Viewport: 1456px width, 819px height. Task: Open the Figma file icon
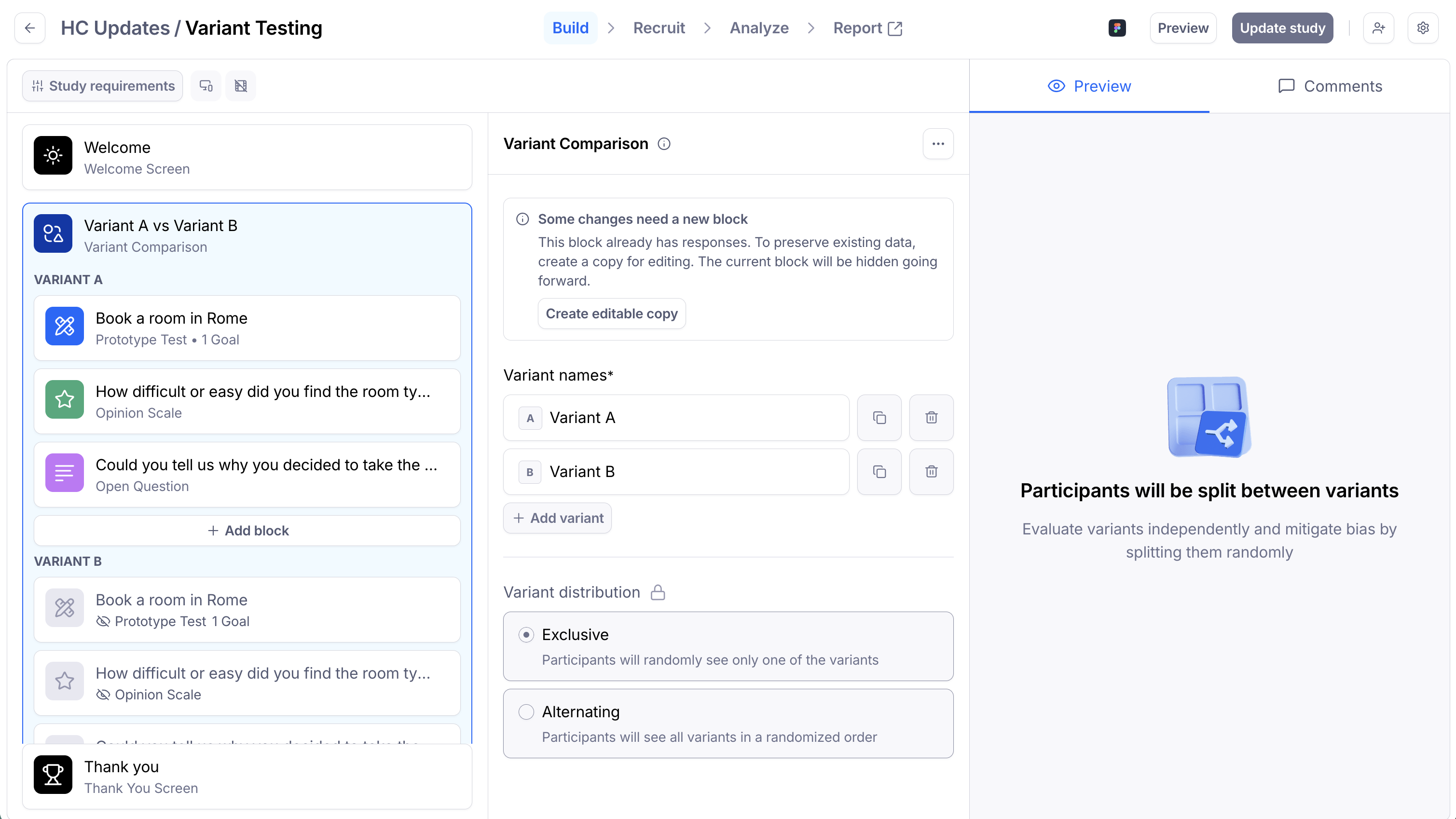tap(1117, 28)
